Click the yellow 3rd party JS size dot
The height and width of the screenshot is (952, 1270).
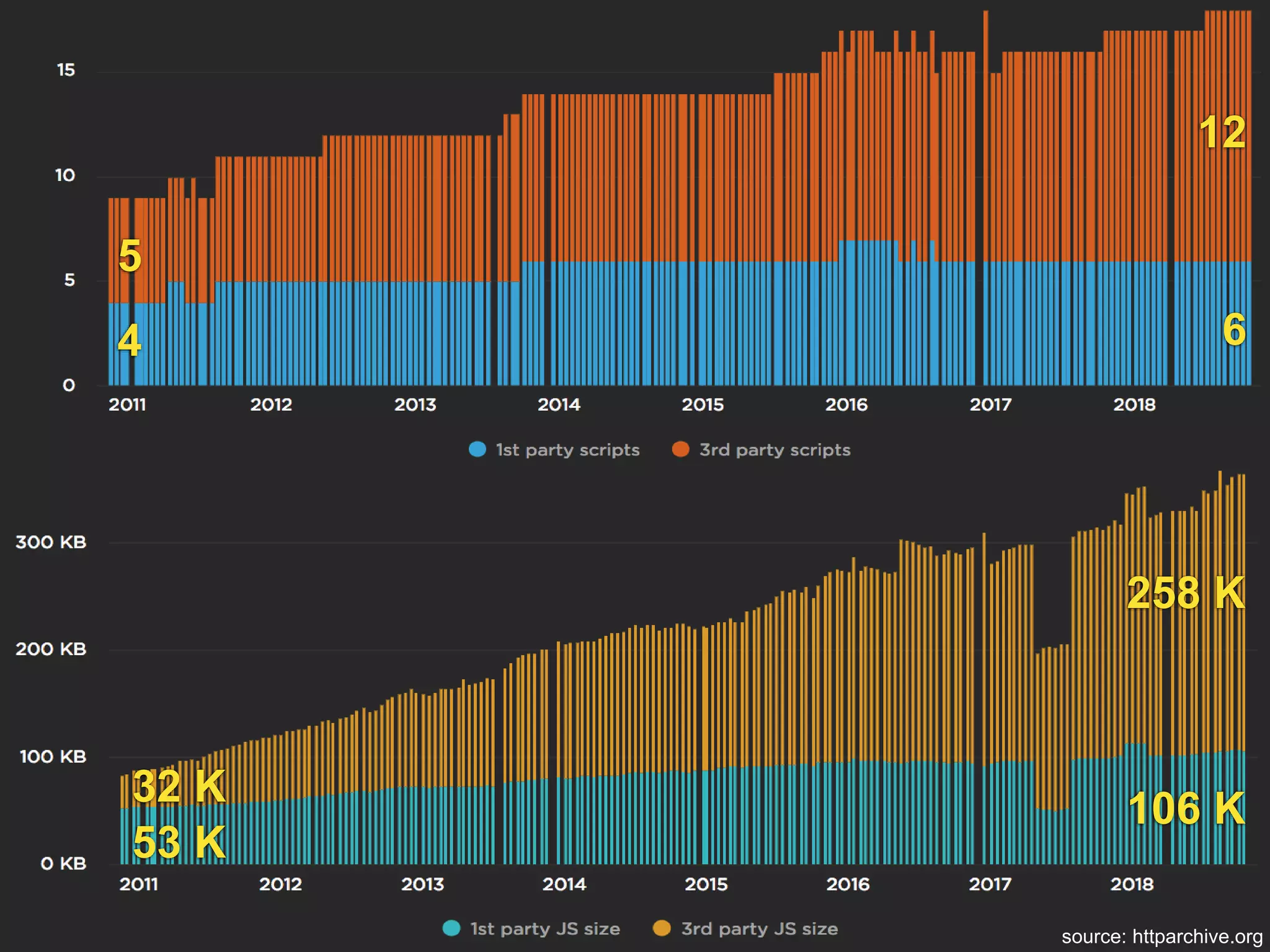[662, 928]
